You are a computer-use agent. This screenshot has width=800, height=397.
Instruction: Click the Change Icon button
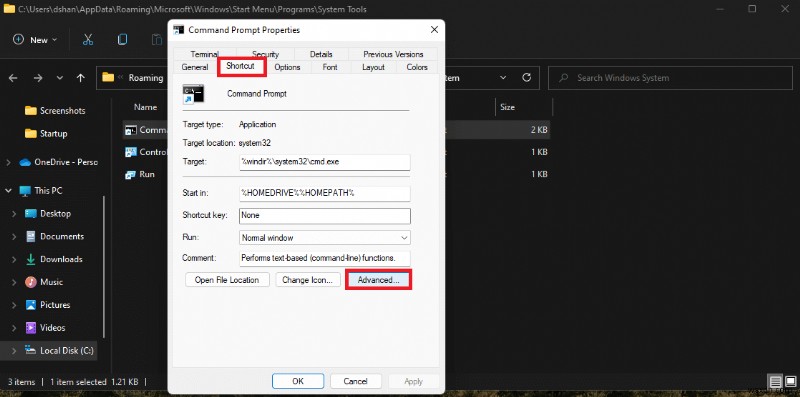(308, 280)
